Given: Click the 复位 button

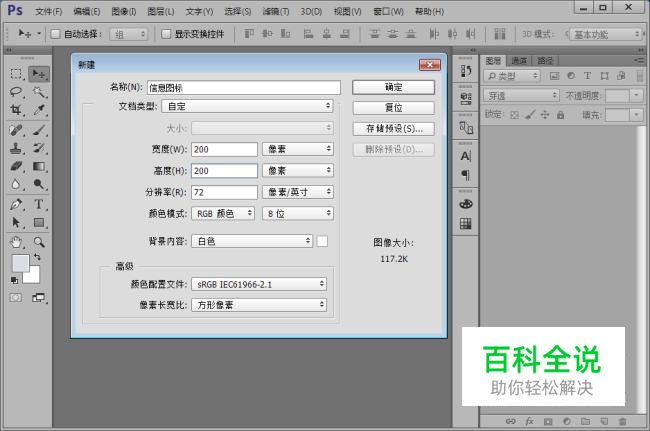Looking at the screenshot, I should tap(393, 108).
